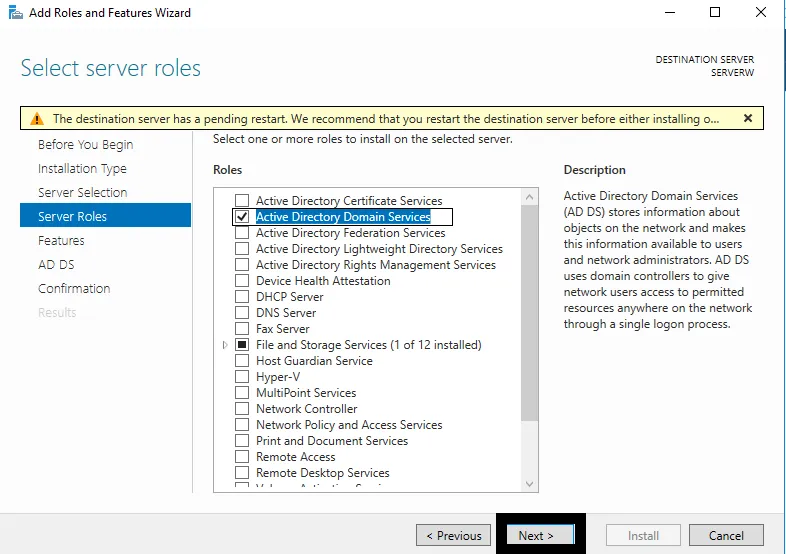Check MultiPoint Services role

[x=242, y=393]
